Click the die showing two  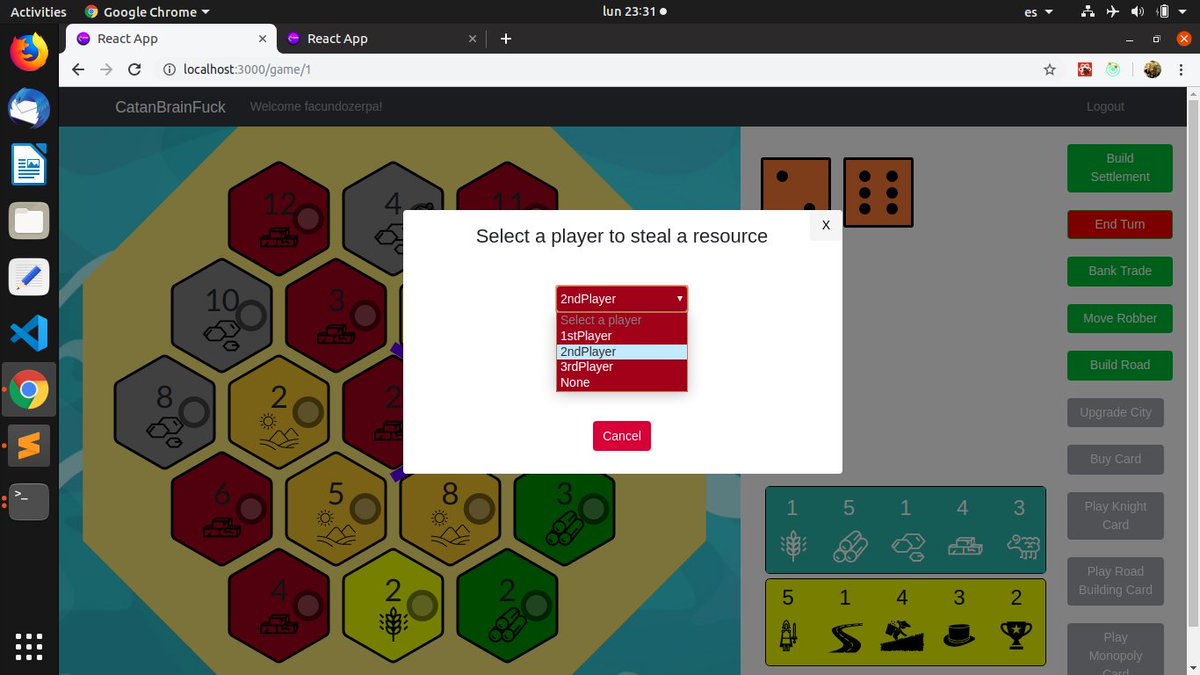(796, 192)
